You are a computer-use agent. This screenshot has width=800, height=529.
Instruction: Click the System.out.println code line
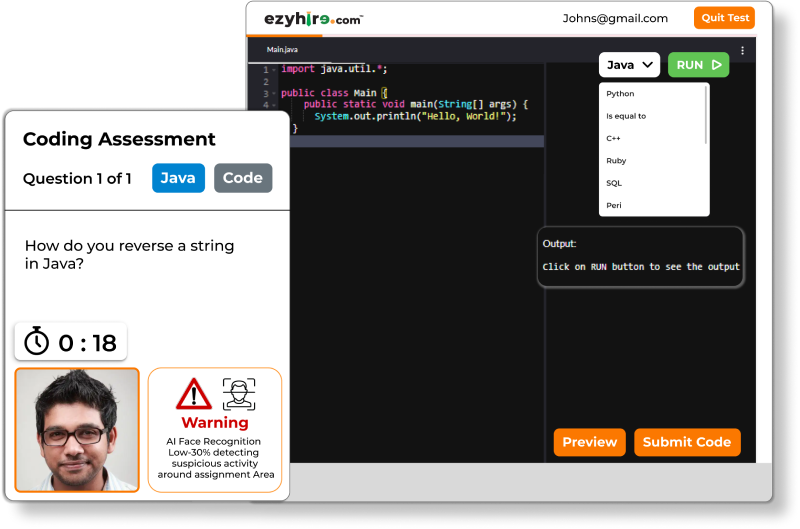[x=415, y=116]
